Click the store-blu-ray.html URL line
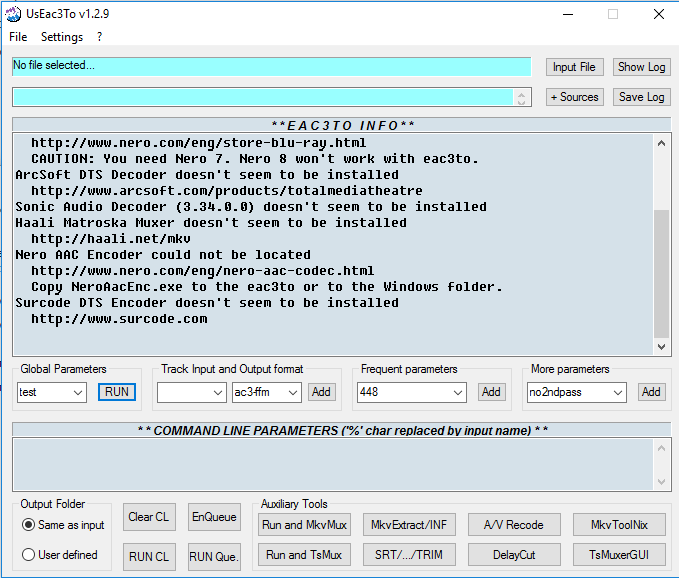The image size is (679, 578). 199,143
